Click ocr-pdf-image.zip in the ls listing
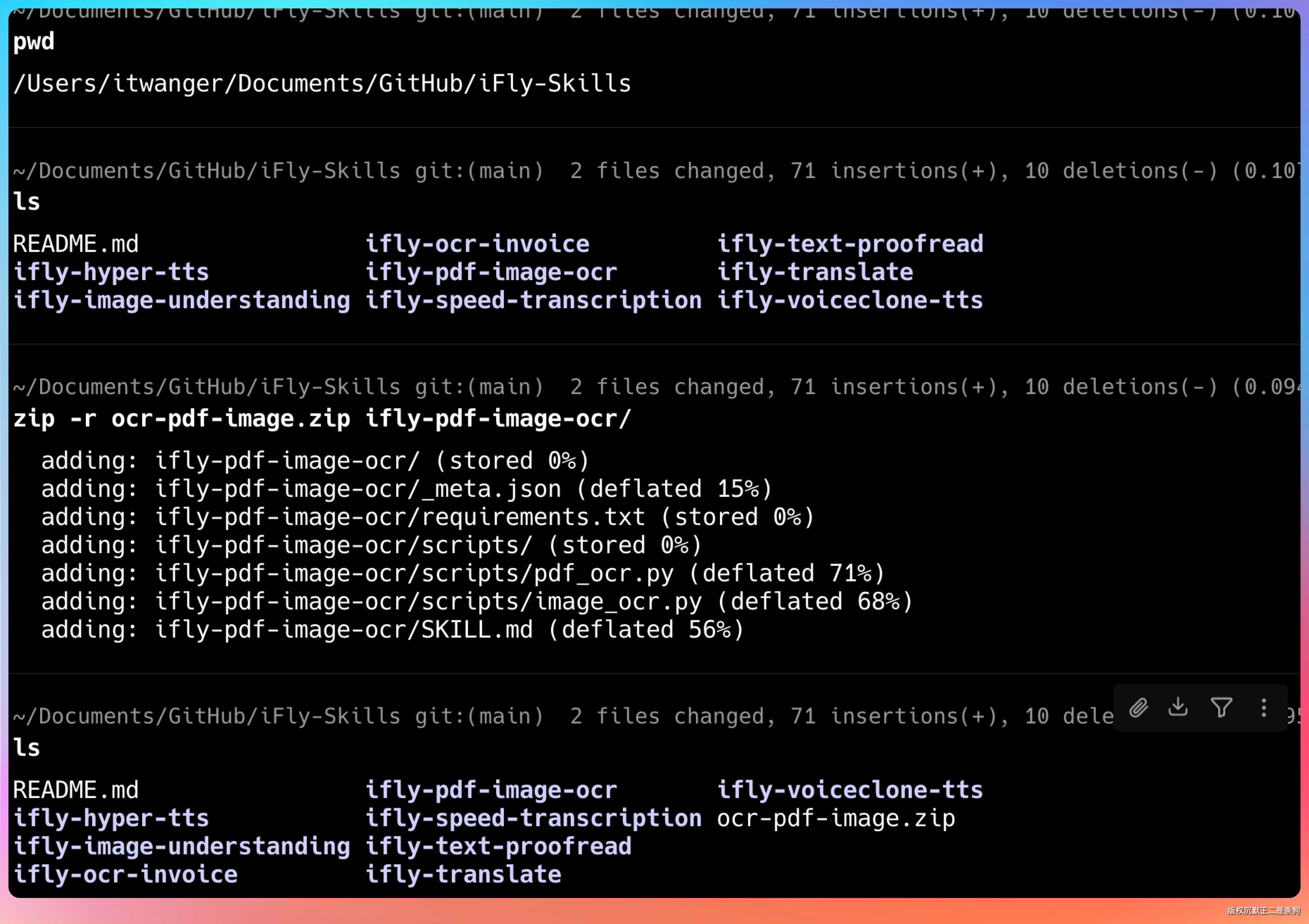Image resolution: width=1309 pixels, height=924 pixels. click(x=836, y=818)
